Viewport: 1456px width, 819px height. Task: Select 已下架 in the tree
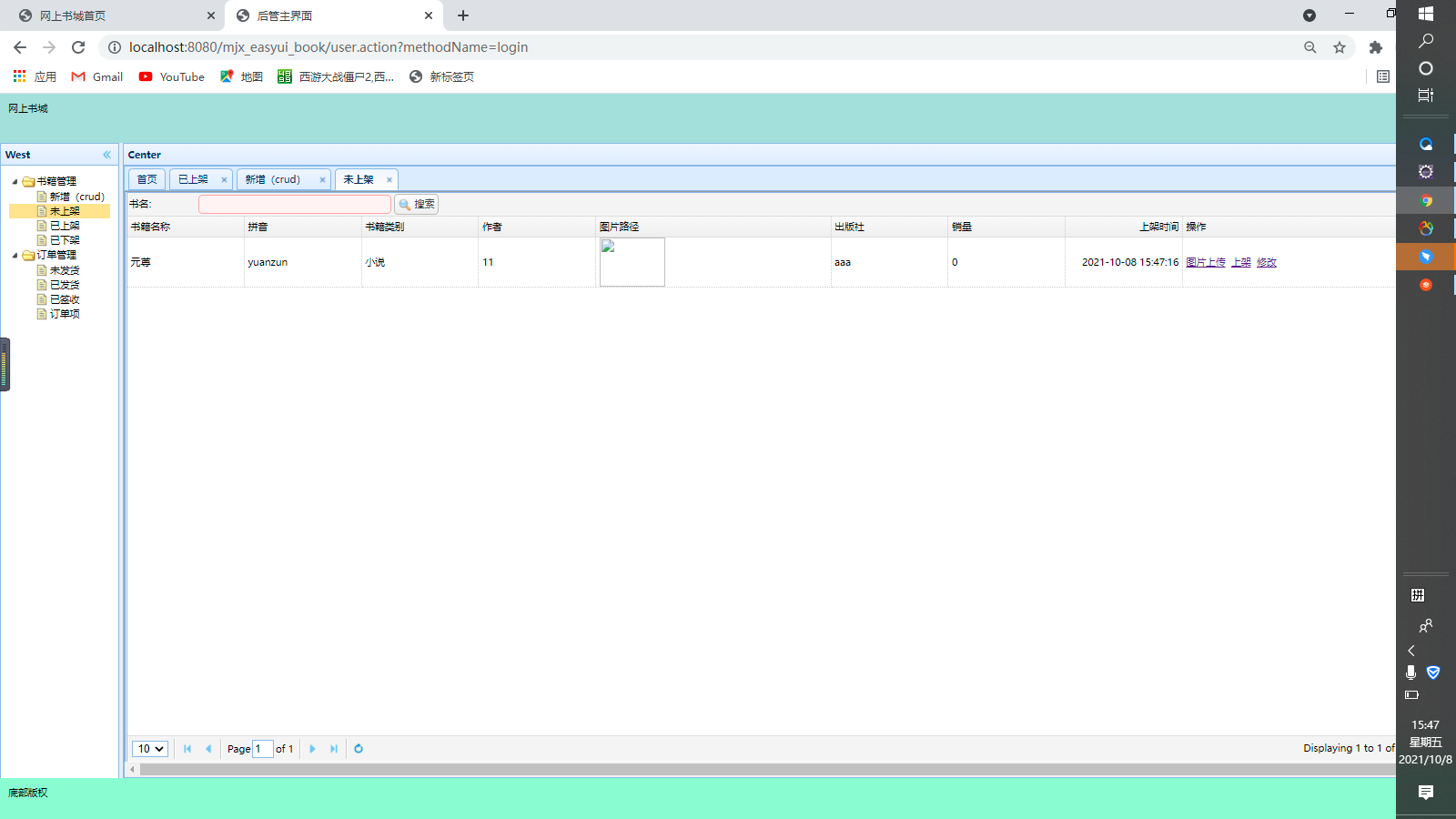pos(65,240)
